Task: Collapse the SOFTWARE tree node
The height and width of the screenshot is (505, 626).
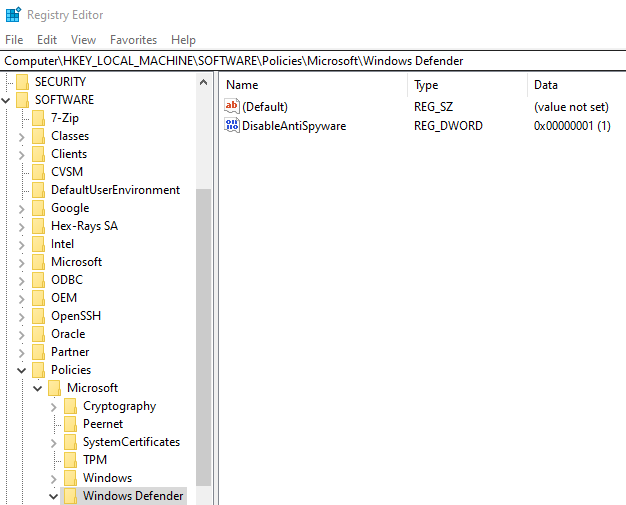Action: [7, 100]
